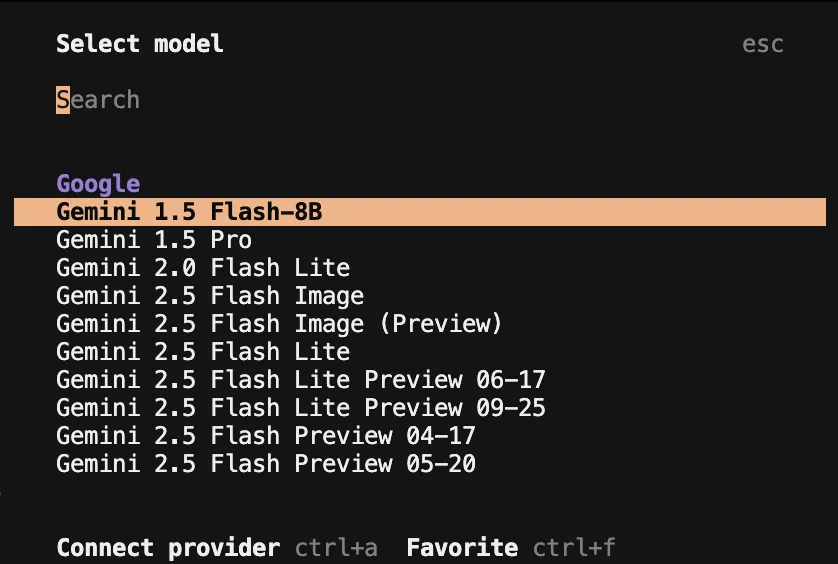
Task: Click the Google provider group header
Action: (x=98, y=184)
